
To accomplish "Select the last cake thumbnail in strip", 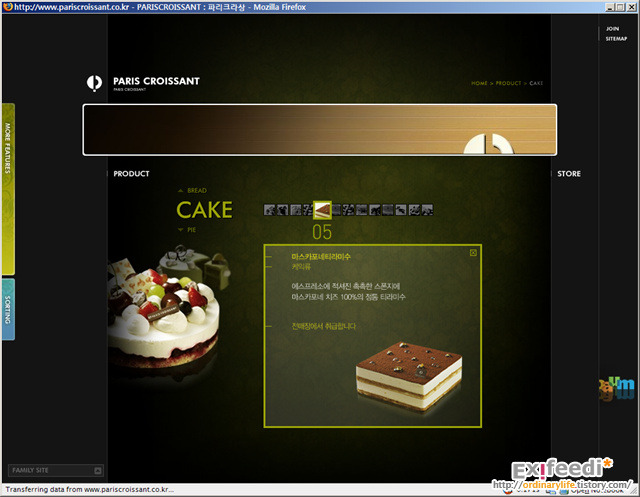I will [x=427, y=210].
